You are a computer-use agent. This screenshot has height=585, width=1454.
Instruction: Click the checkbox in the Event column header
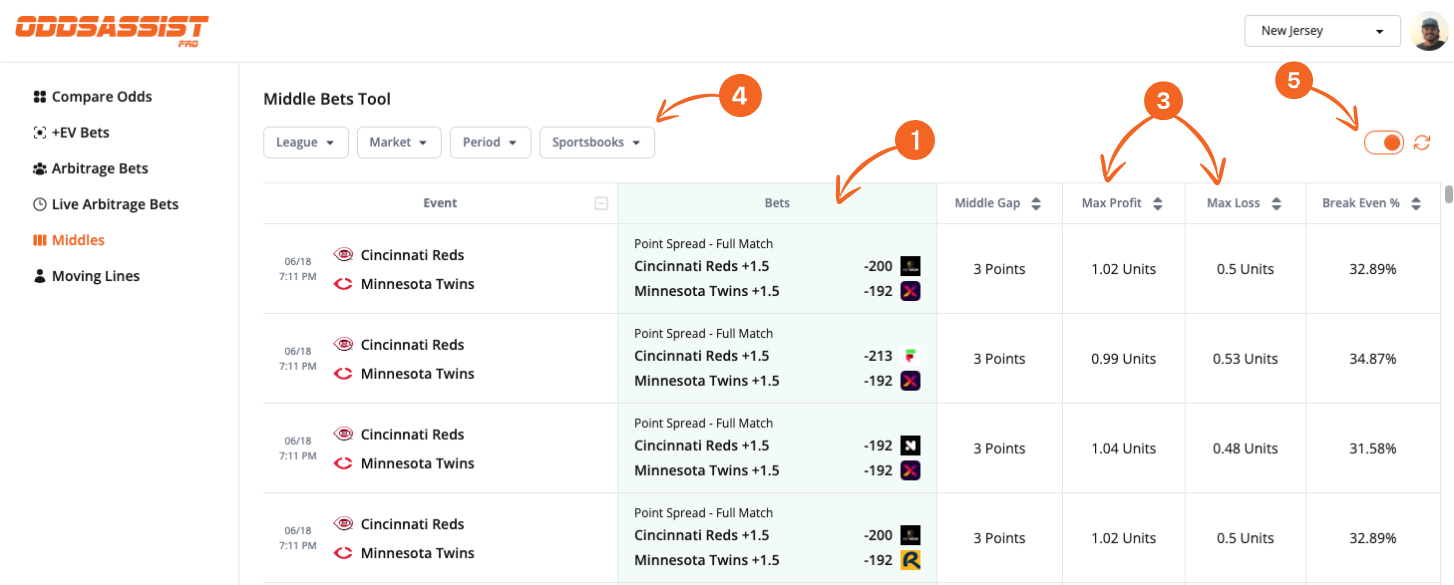click(601, 202)
